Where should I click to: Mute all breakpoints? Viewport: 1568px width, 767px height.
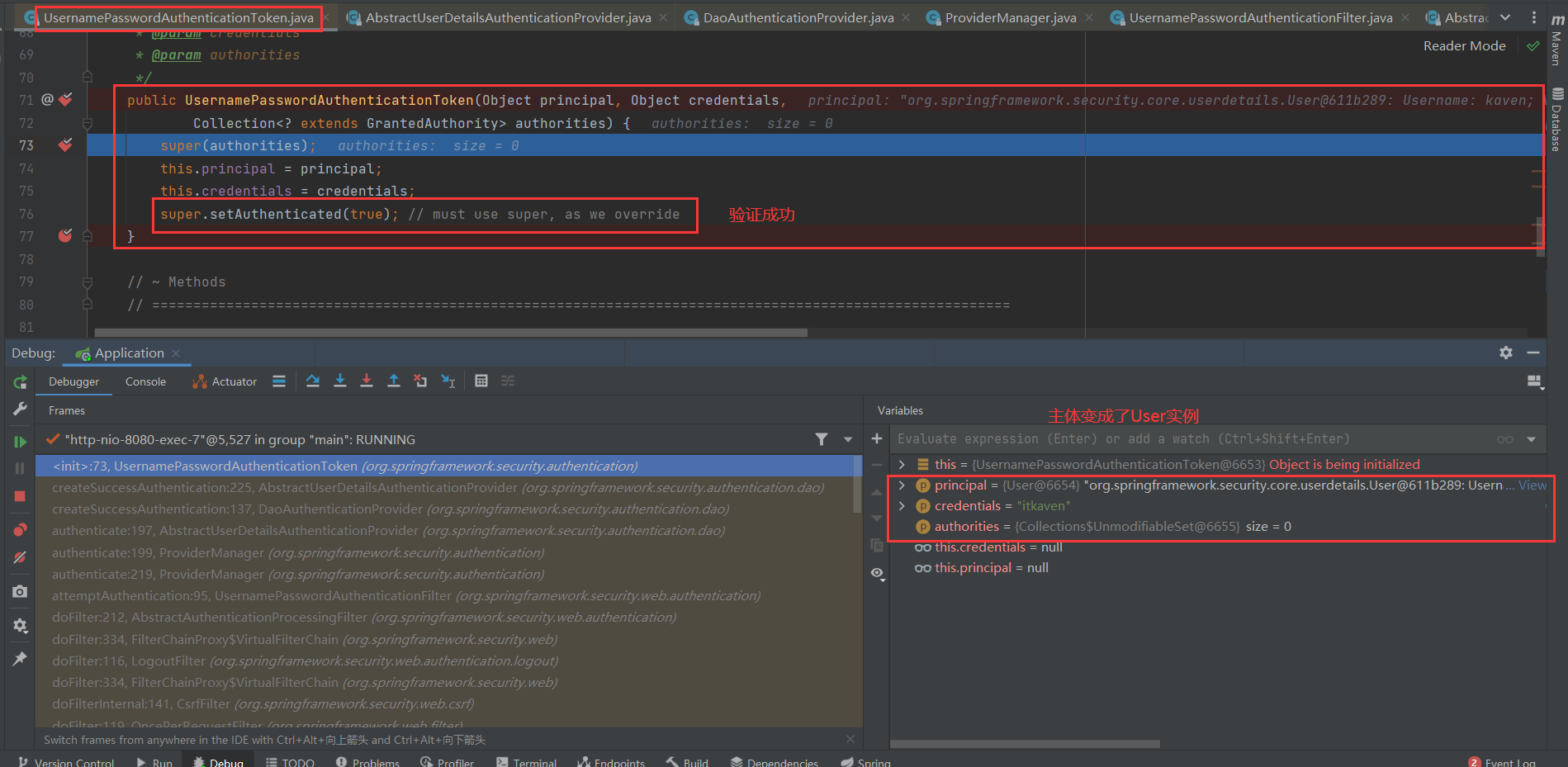[21, 557]
